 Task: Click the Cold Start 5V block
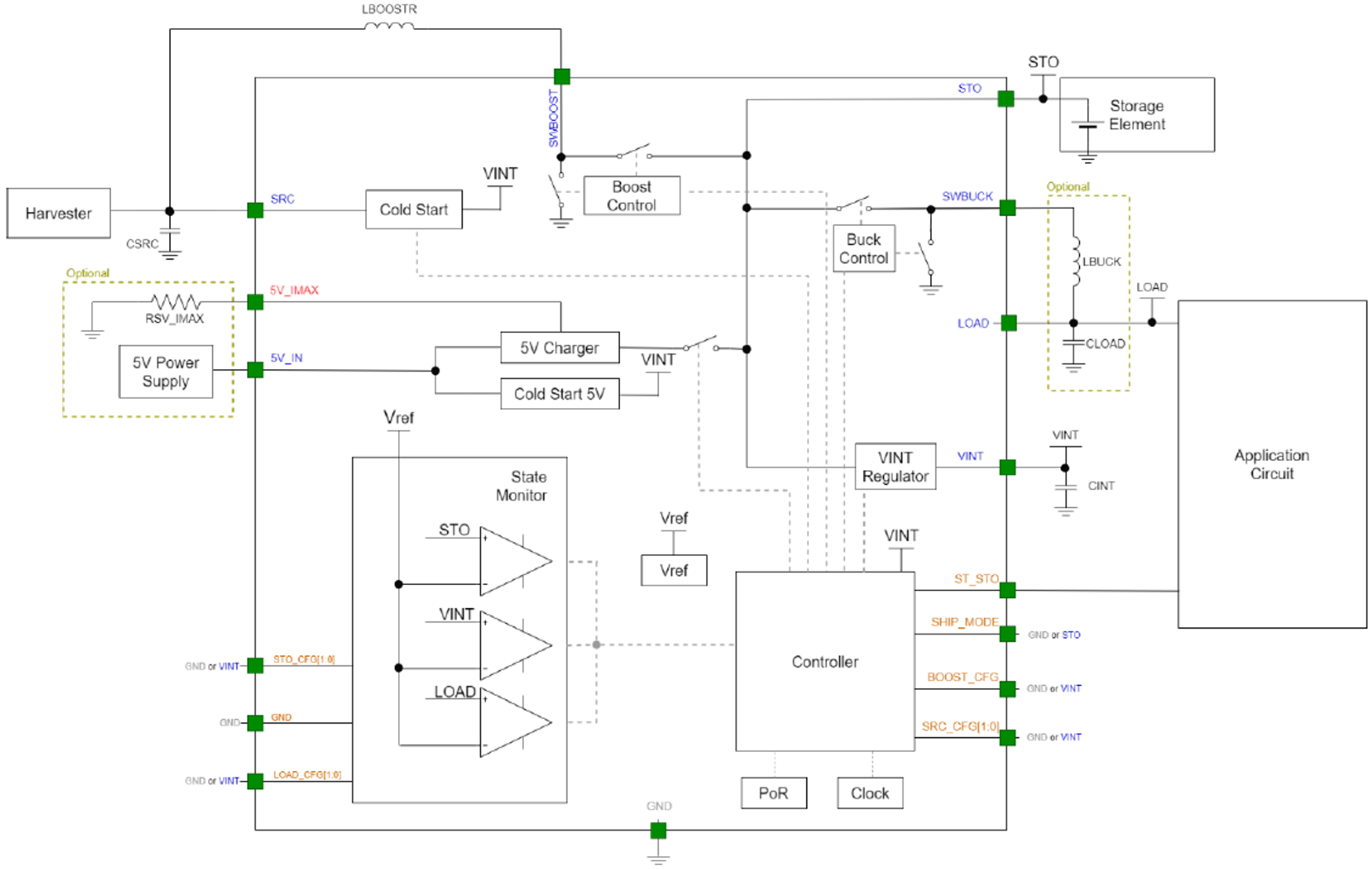click(560, 394)
